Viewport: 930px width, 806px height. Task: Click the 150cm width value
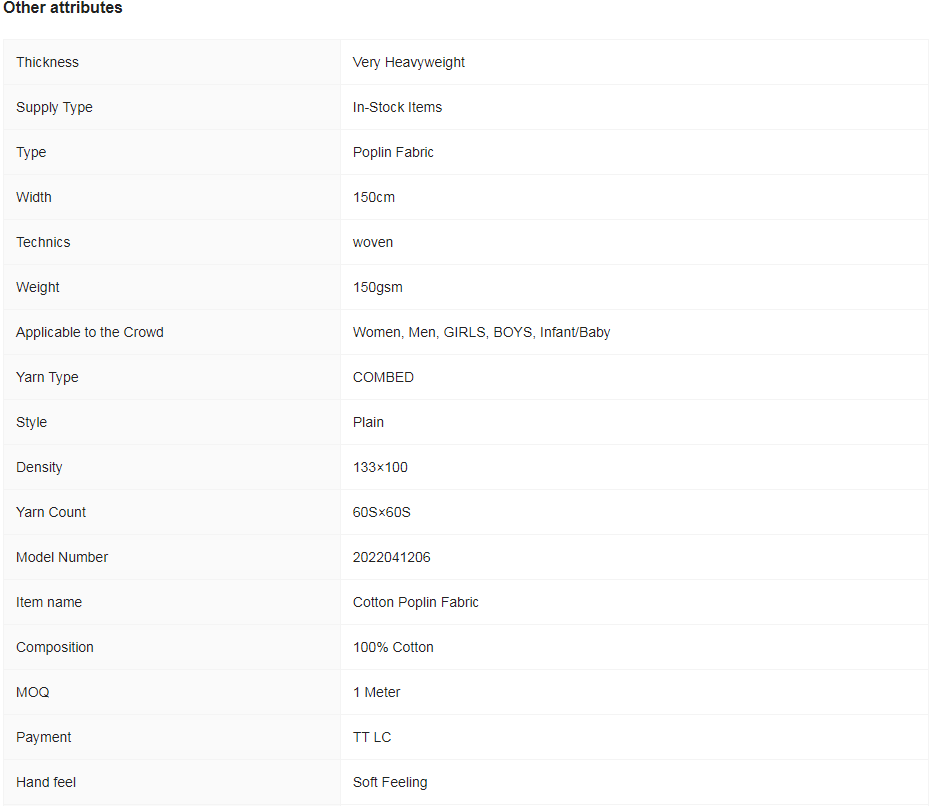tap(374, 197)
